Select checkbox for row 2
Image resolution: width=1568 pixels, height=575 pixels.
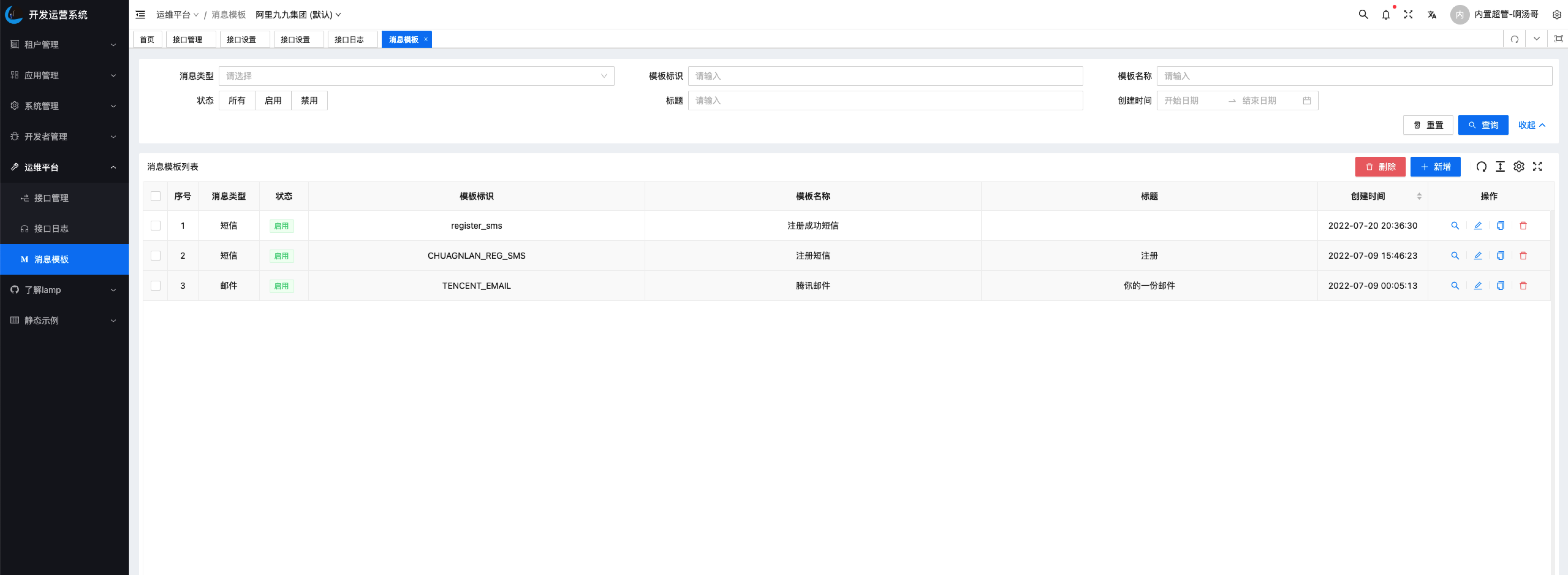click(155, 256)
